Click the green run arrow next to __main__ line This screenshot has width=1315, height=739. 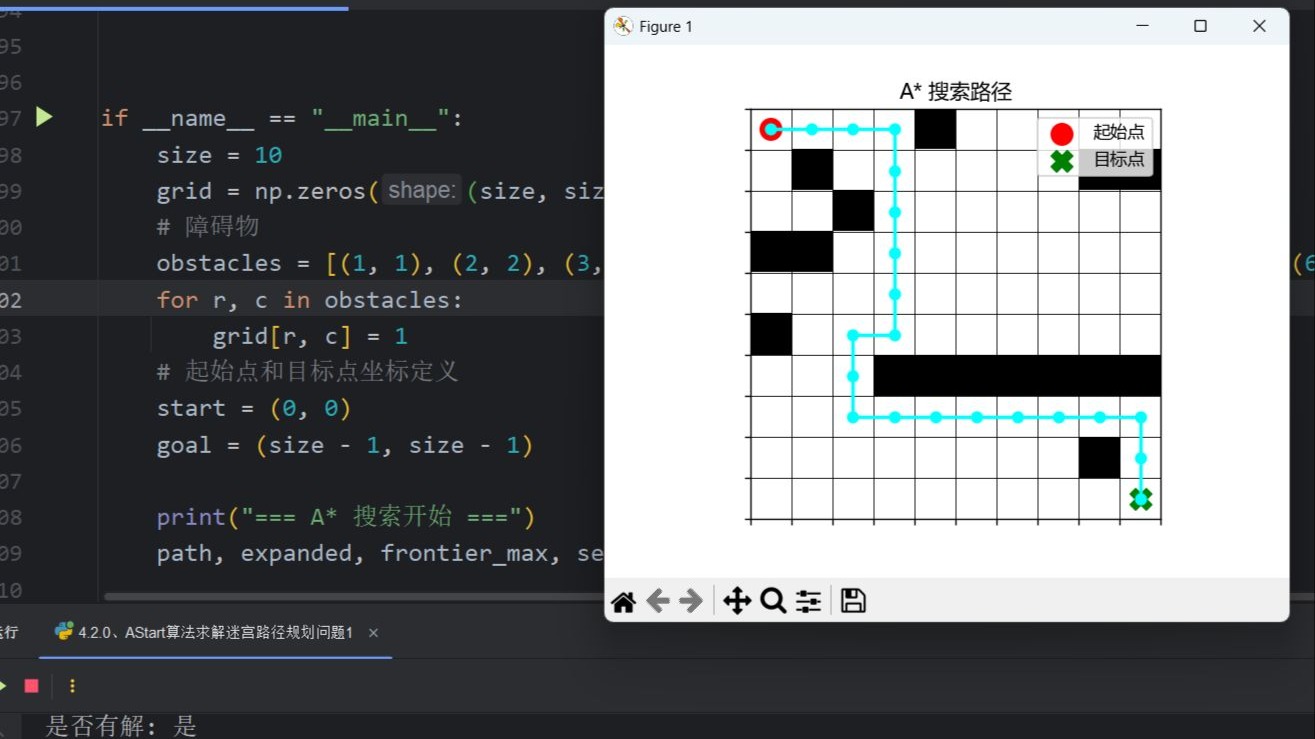click(x=44, y=117)
